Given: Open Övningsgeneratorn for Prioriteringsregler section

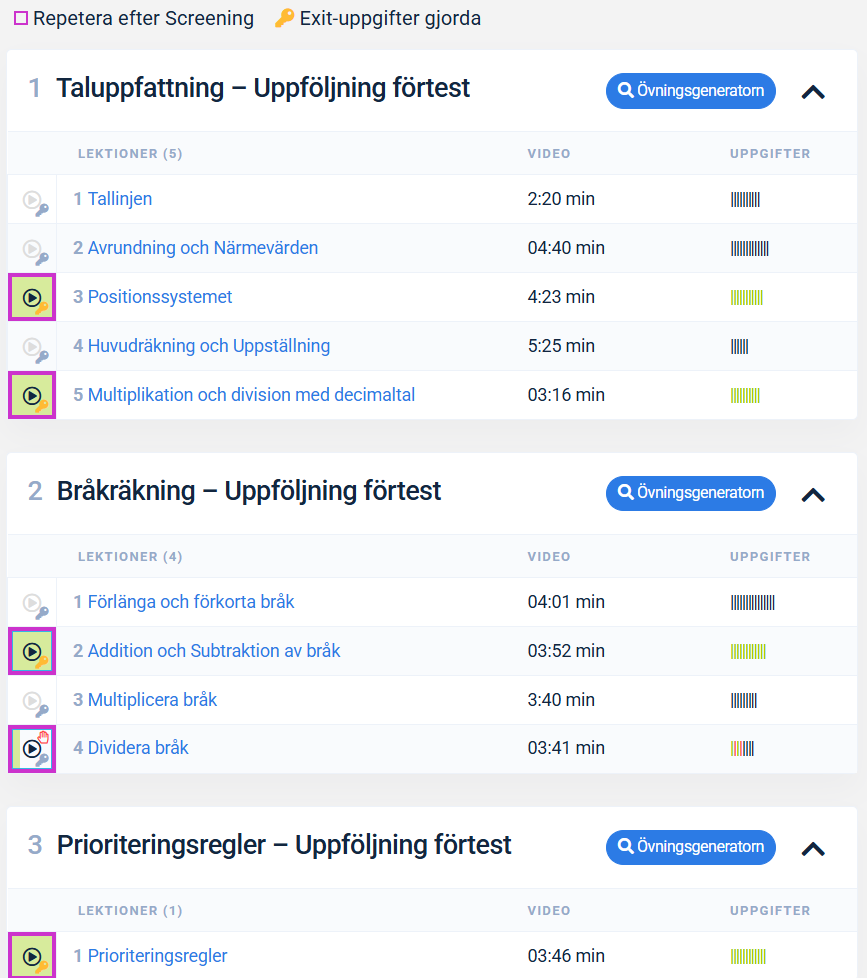Looking at the screenshot, I should [690, 847].
